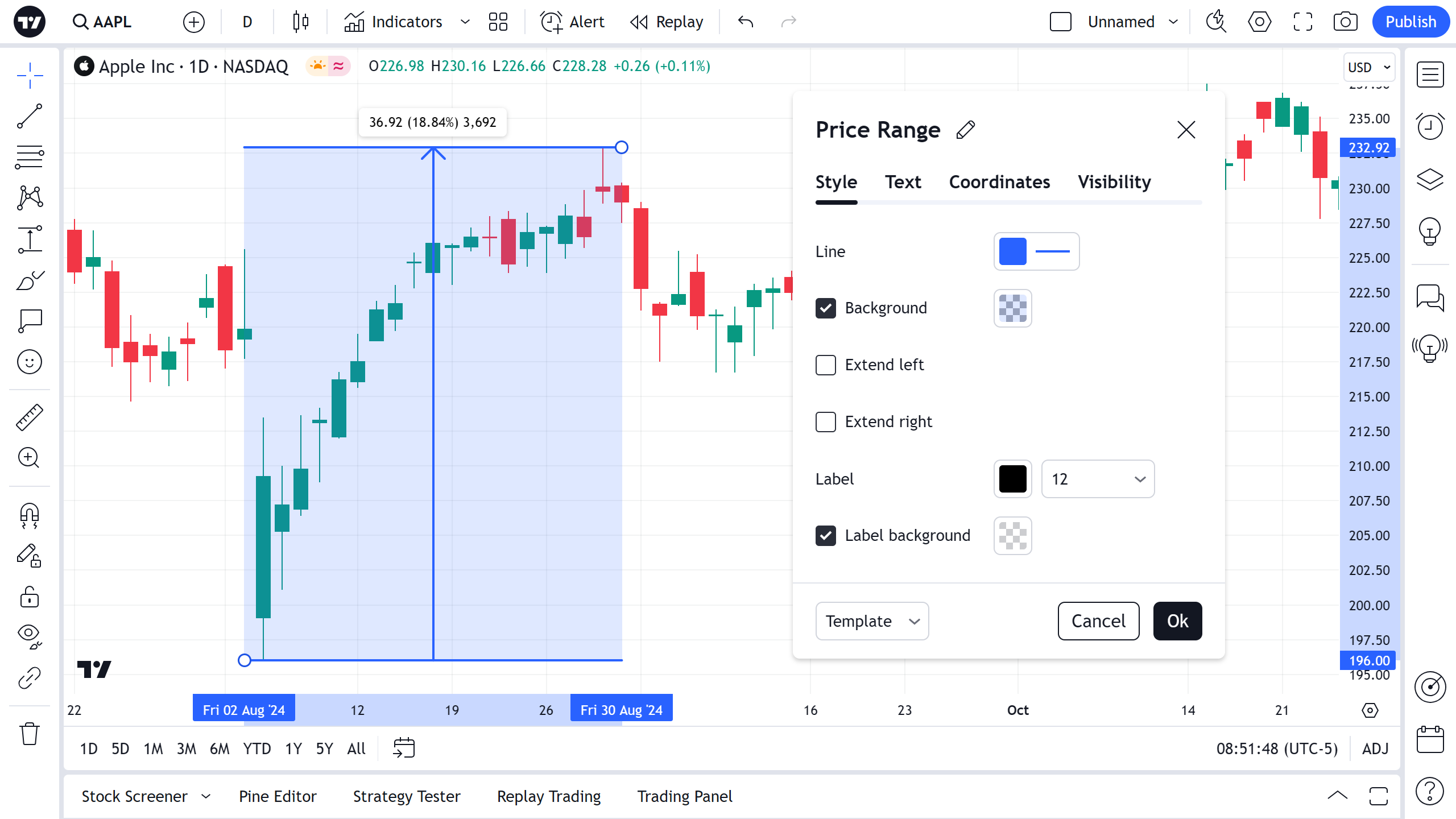
Task: Enable the Extend right checkbox
Action: pyautogui.click(x=826, y=422)
